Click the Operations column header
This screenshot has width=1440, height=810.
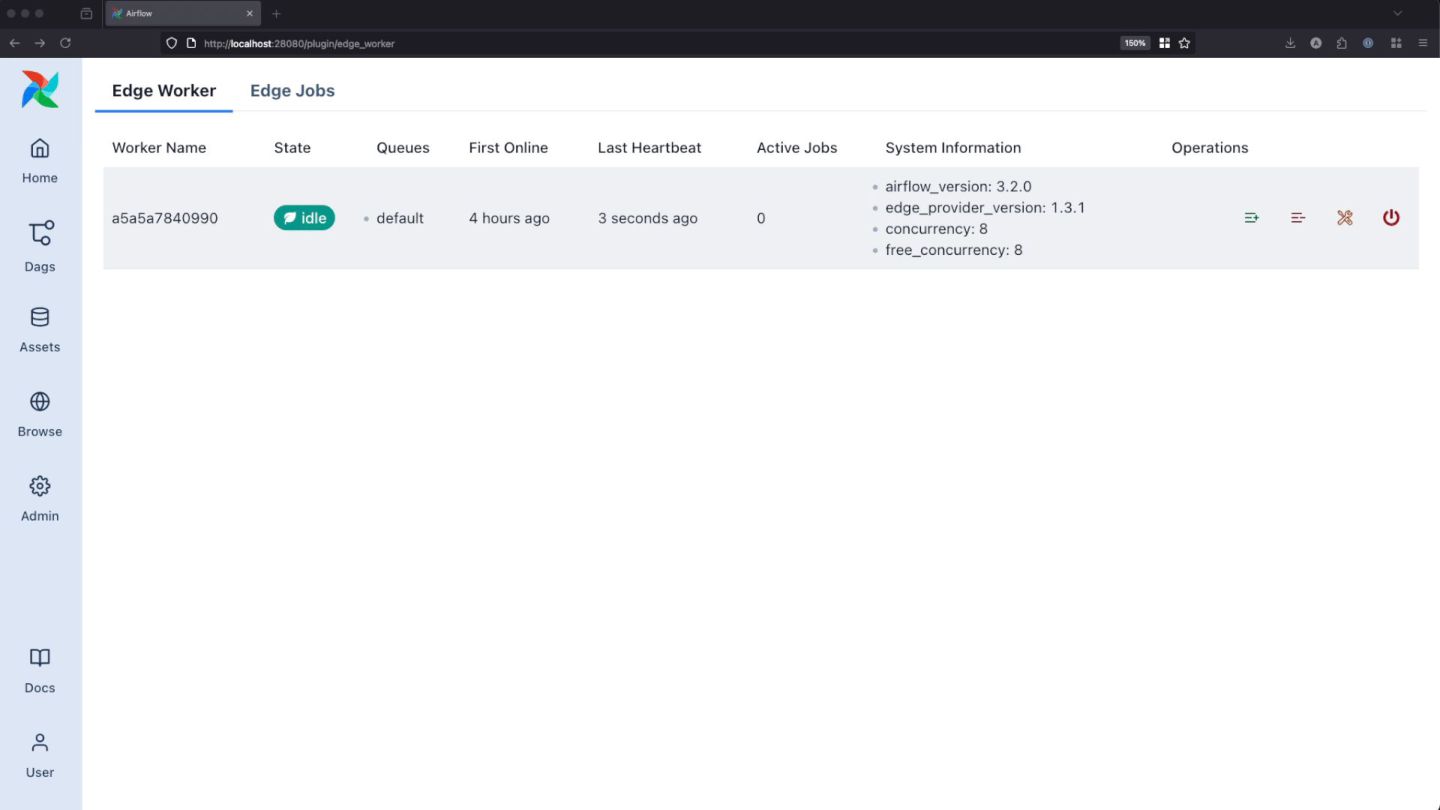[1210, 147]
